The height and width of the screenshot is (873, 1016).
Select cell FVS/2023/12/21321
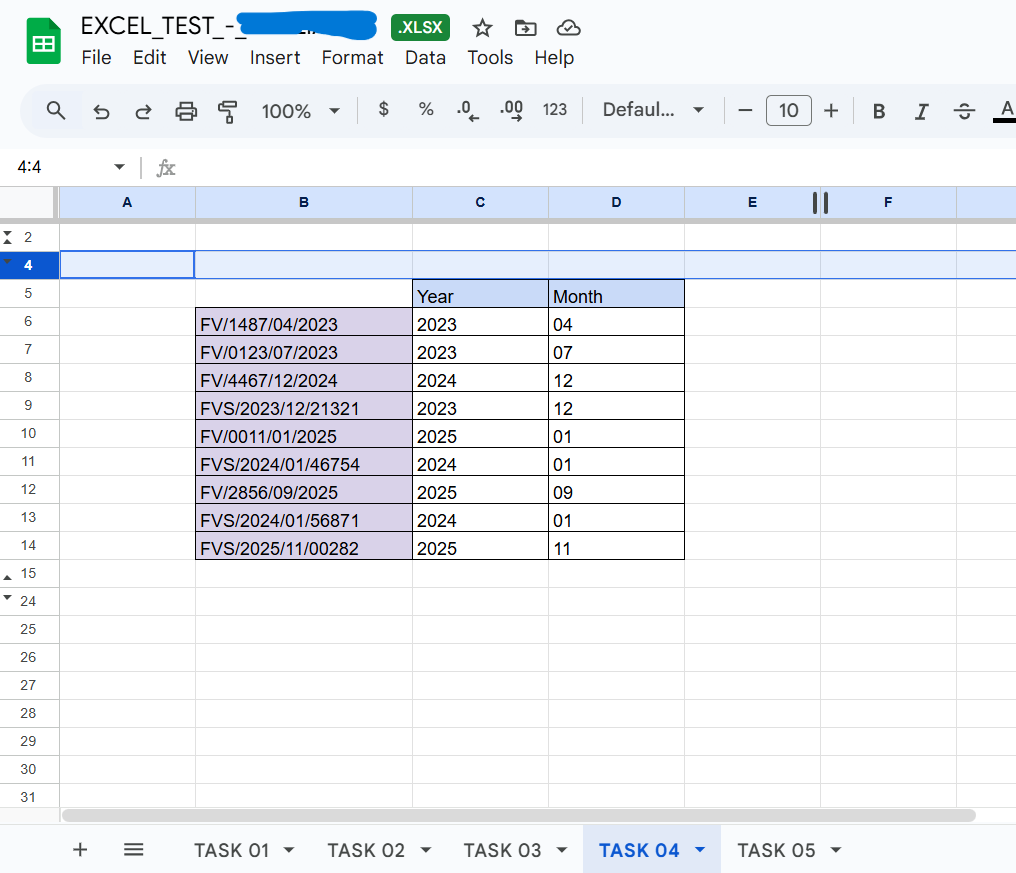pyautogui.click(x=304, y=406)
